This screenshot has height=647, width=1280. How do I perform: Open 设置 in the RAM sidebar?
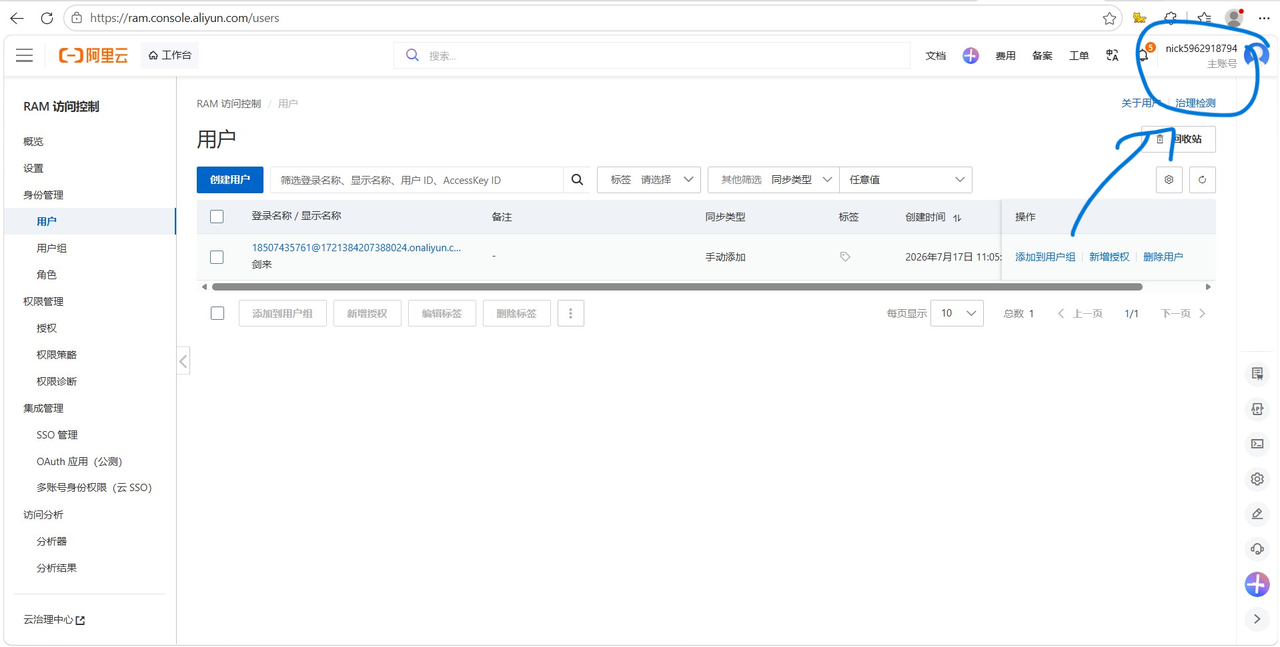click(33, 168)
